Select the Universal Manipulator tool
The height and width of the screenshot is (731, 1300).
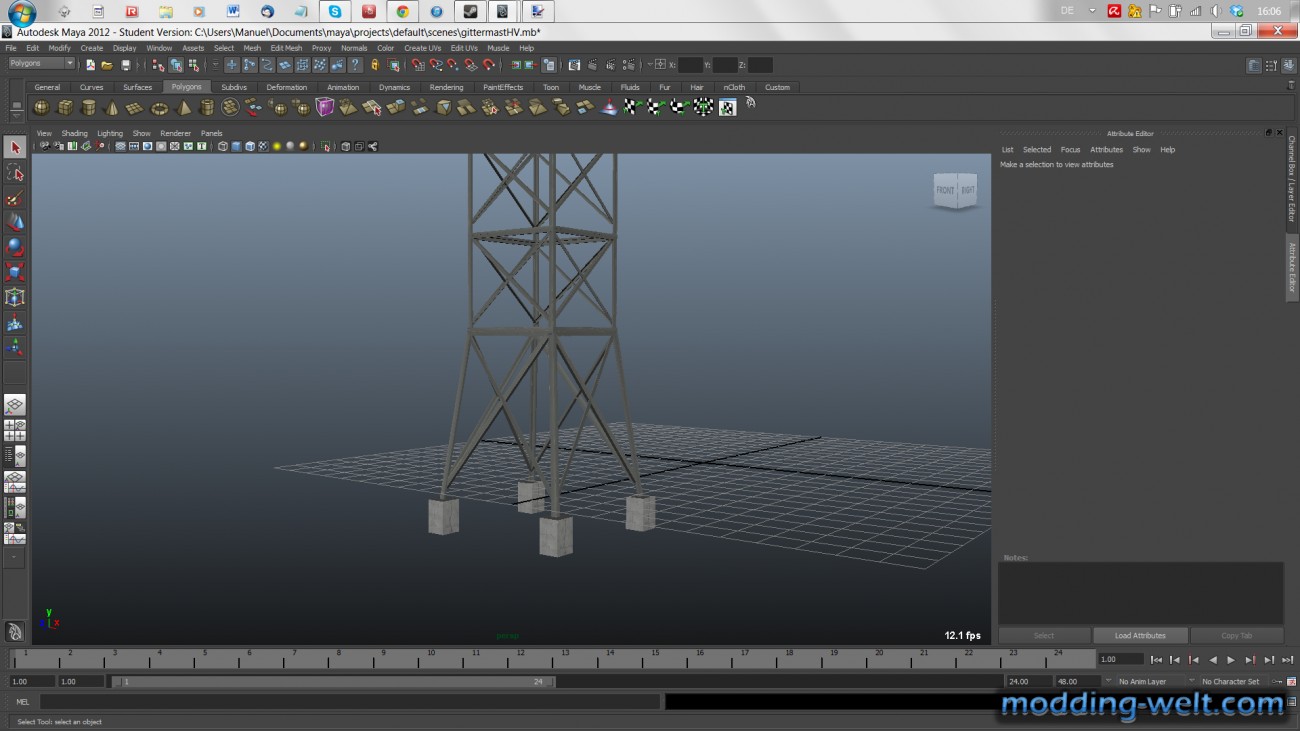pyautogui.click(x=15, y=297)
